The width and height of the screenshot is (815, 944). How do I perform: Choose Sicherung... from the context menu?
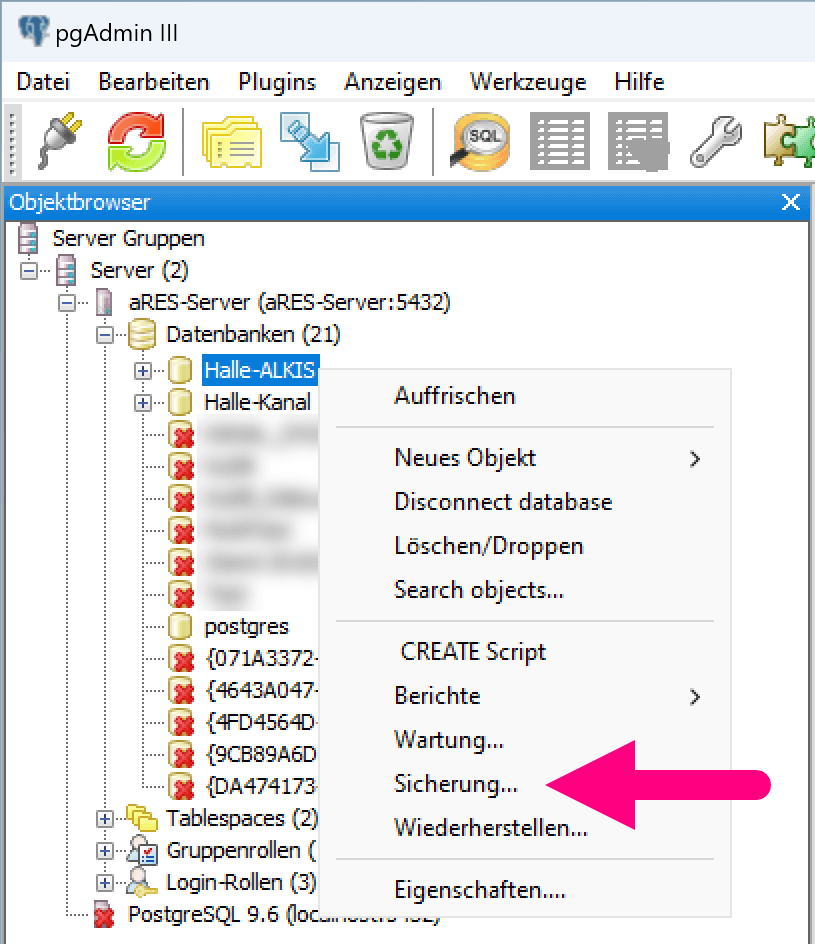point(456,785)
